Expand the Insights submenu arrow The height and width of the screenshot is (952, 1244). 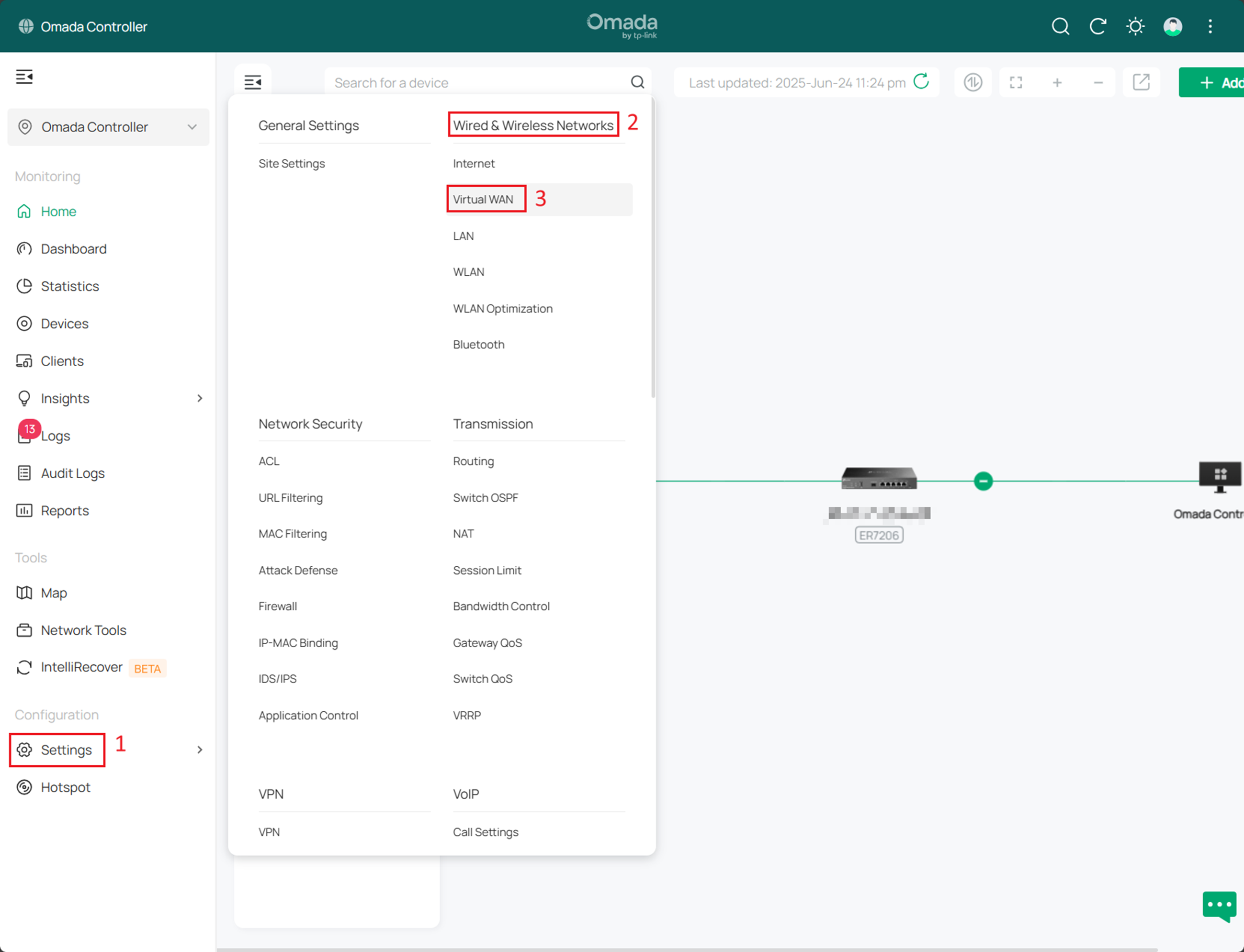point(200,398)
